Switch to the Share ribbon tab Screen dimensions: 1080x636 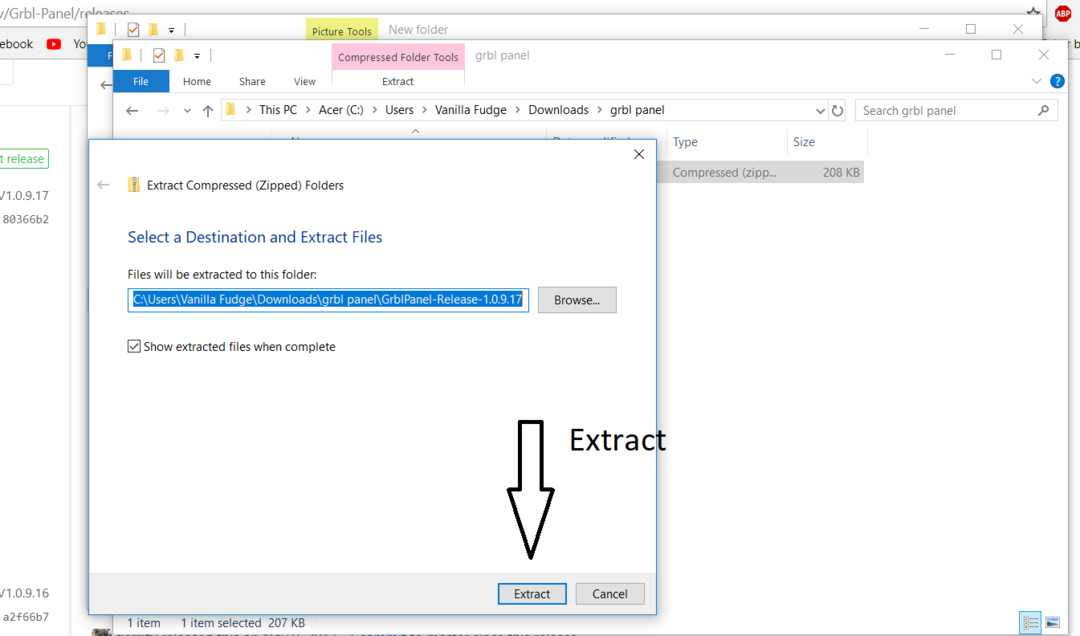click(252, 82)
